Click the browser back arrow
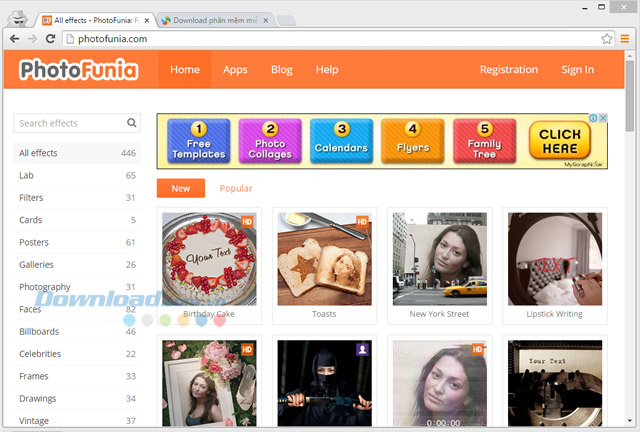Viewport: 640px width, 432px height. point(15,39)
